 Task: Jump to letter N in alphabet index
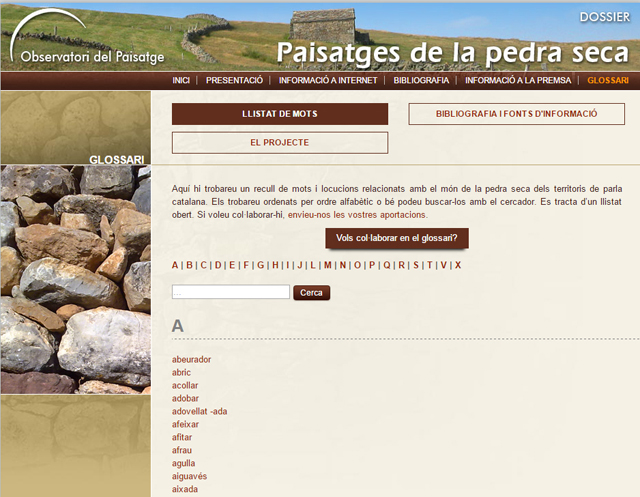pyautogui.click(x=342, y=265)
